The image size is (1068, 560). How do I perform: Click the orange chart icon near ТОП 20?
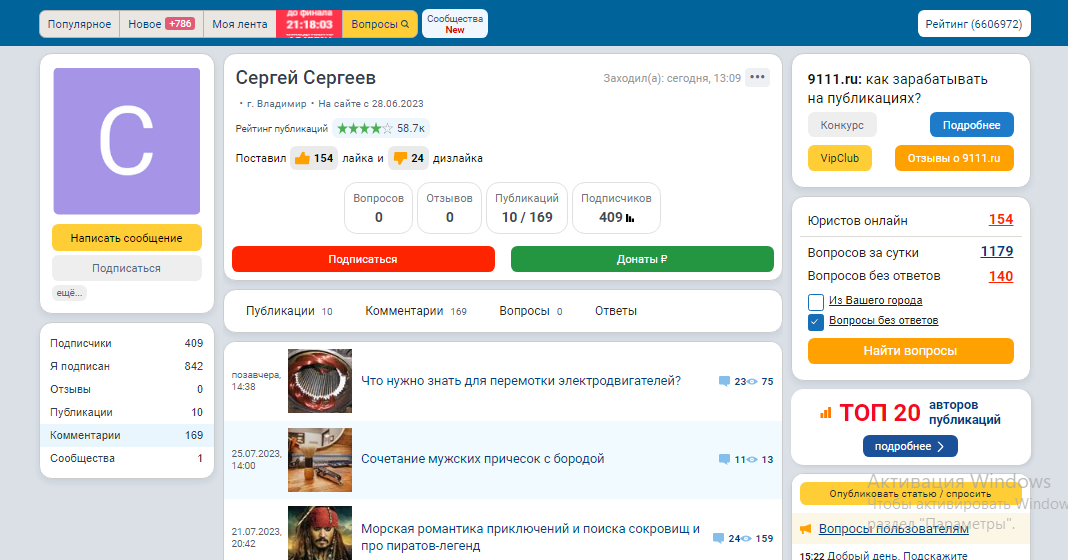coord(826,412)
